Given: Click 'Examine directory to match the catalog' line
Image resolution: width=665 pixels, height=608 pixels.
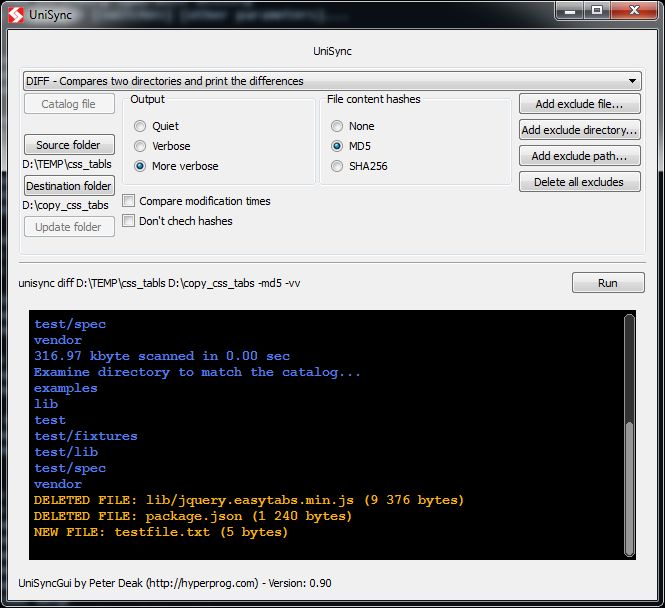Looking at the screenshot, I should pos(197,372).
